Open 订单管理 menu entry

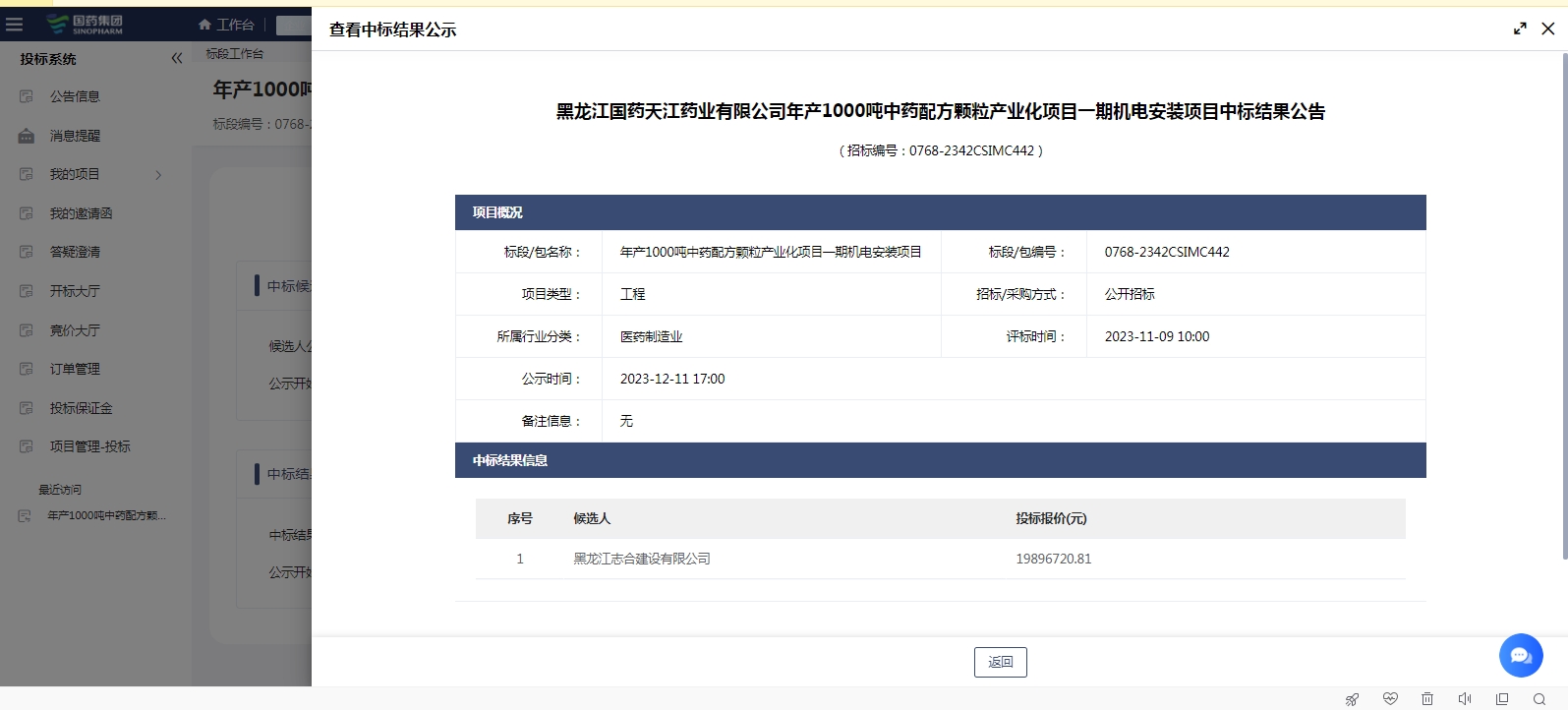pos(75,369)
